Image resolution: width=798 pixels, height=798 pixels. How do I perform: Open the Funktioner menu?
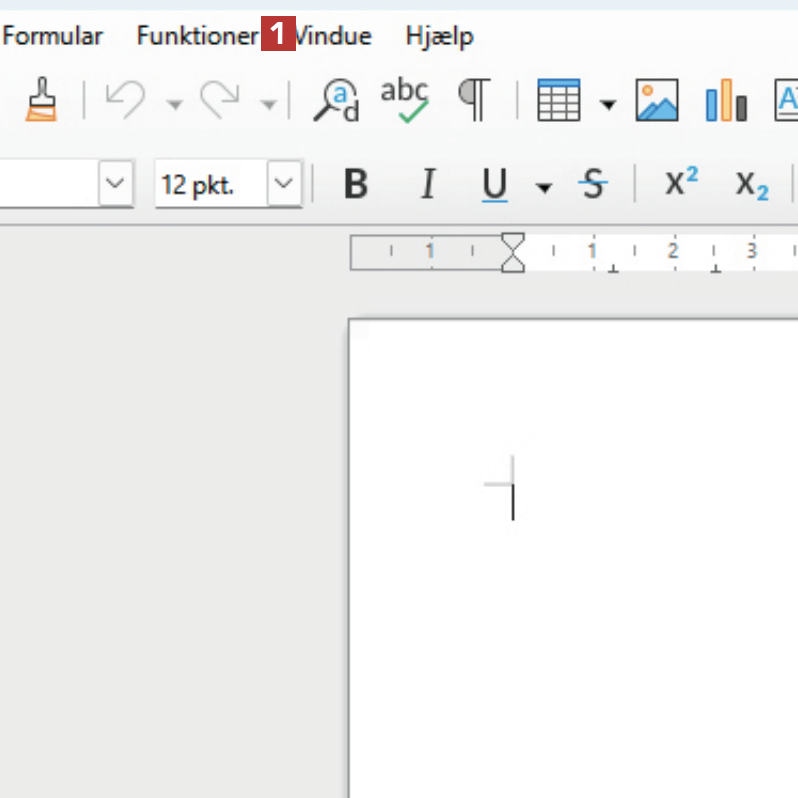(x=197, y=37)
